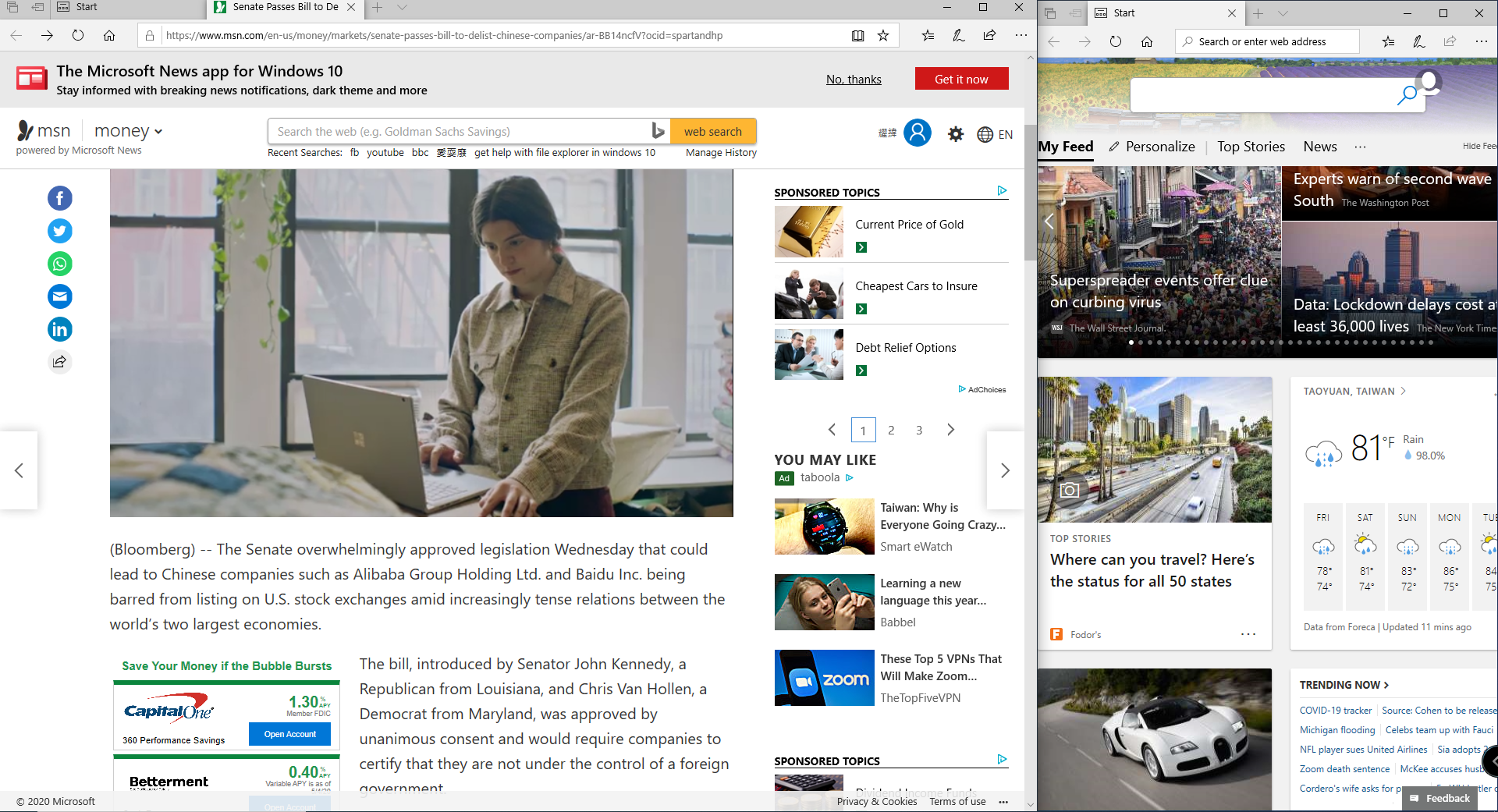
Task: Click the Twitter share icon
Action: click(x=60, y=231)
